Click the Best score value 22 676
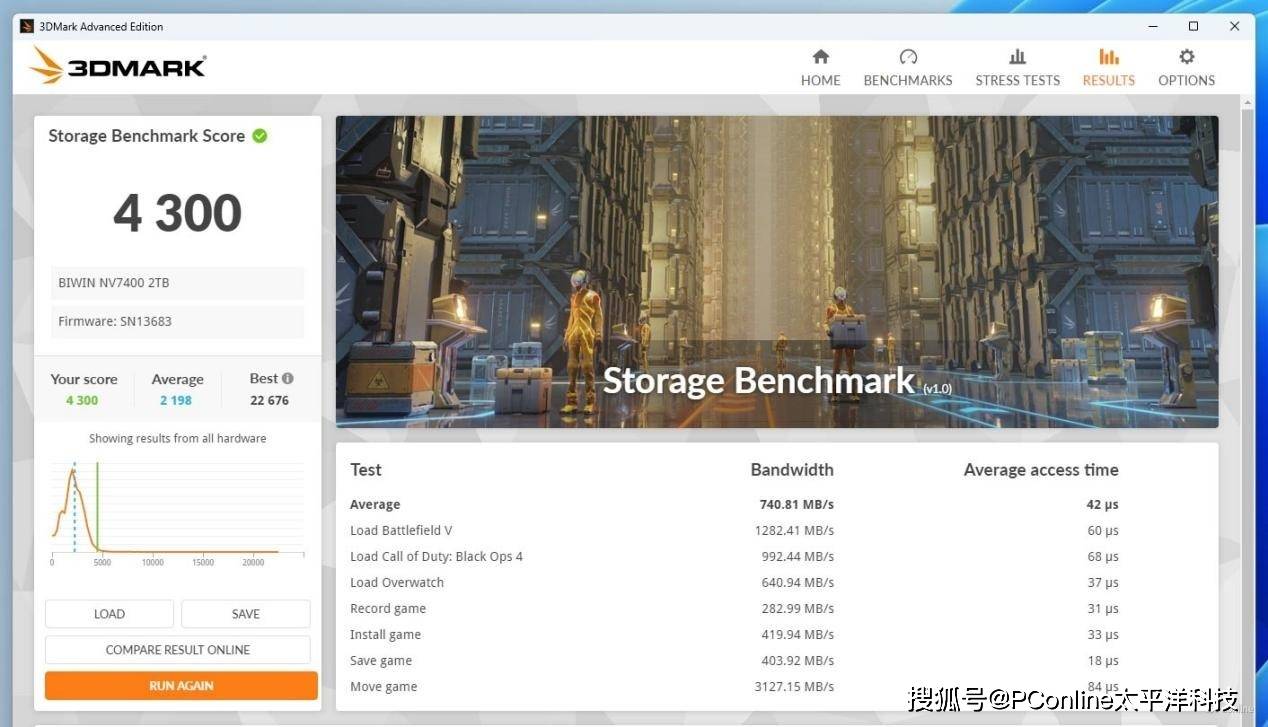 (270, 400)
